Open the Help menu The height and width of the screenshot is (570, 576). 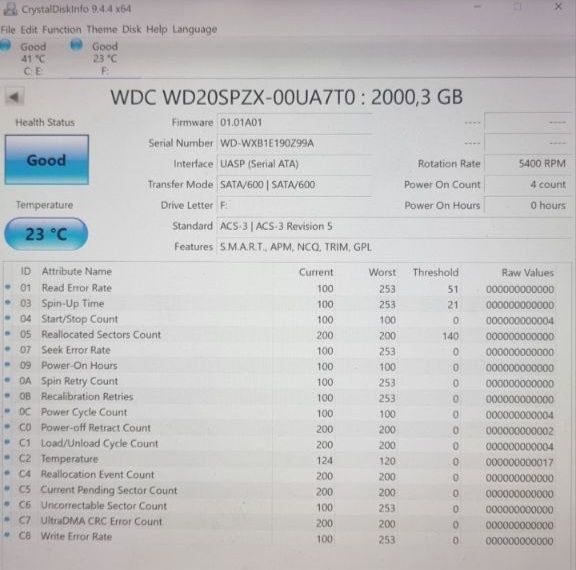pos(157,29)
